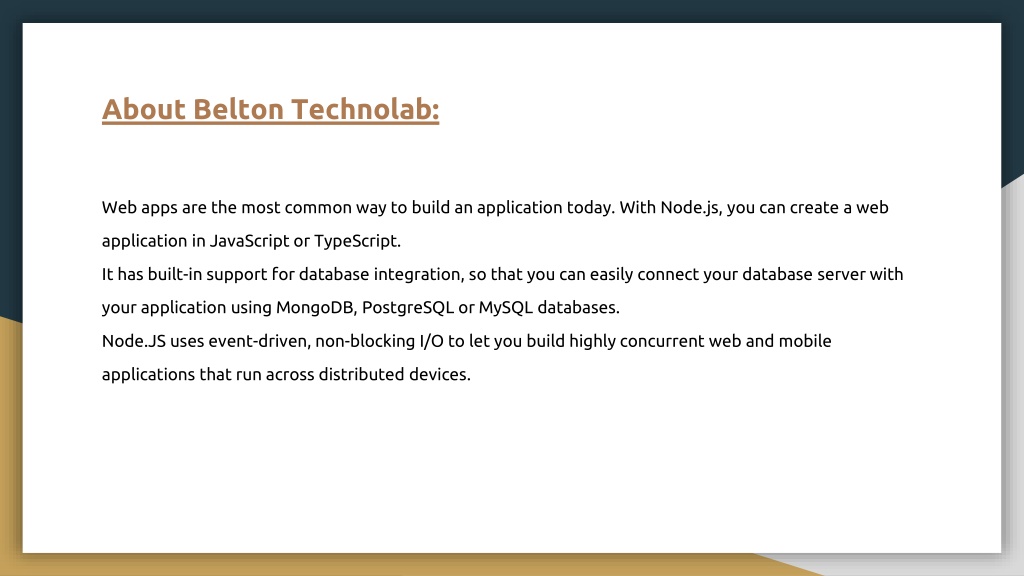
Task: Select the word JavaScript
Action: (x=249, y=241)
